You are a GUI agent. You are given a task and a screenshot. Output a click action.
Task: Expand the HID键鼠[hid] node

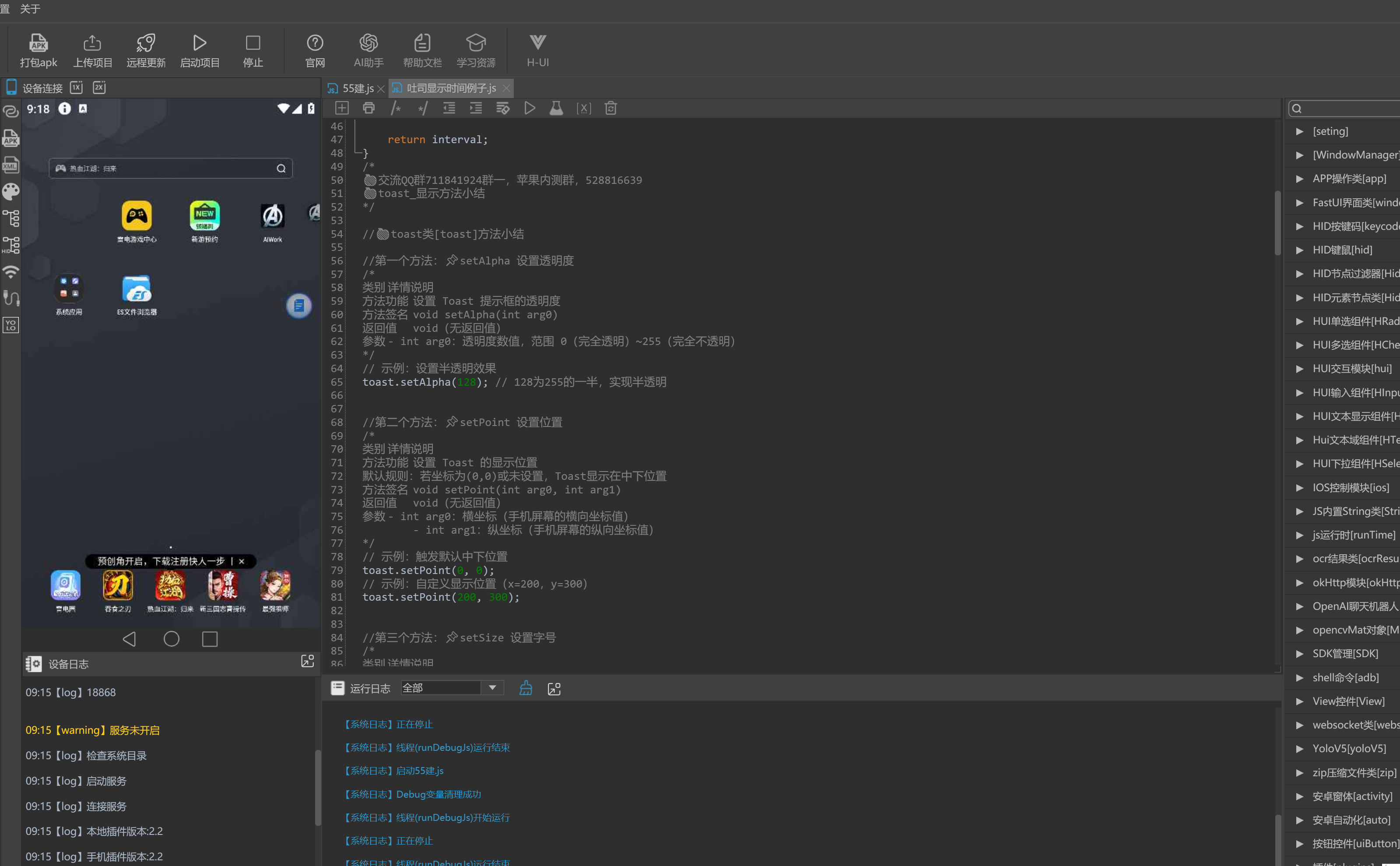1300,250
